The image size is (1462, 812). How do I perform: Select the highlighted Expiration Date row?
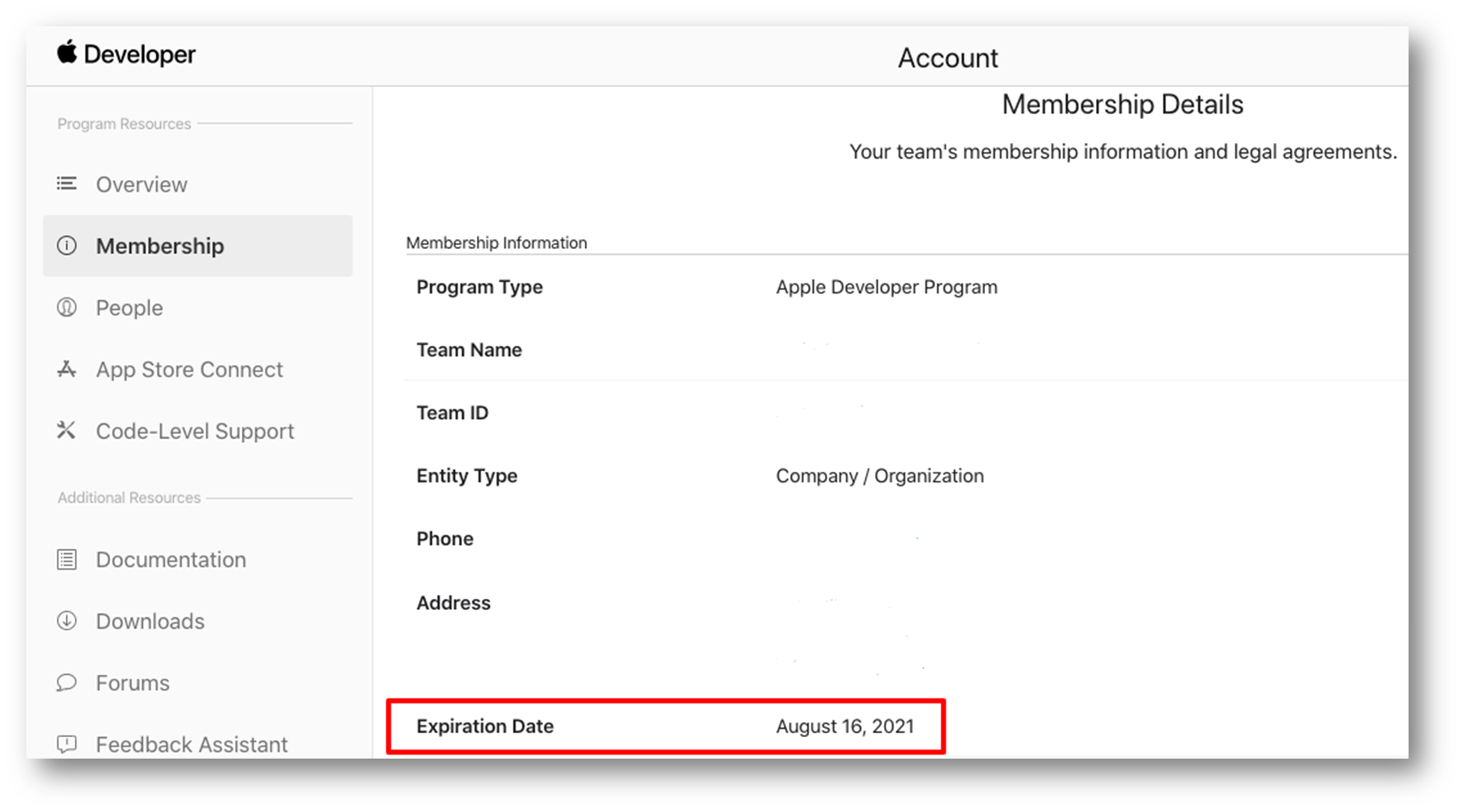(666, 727)
